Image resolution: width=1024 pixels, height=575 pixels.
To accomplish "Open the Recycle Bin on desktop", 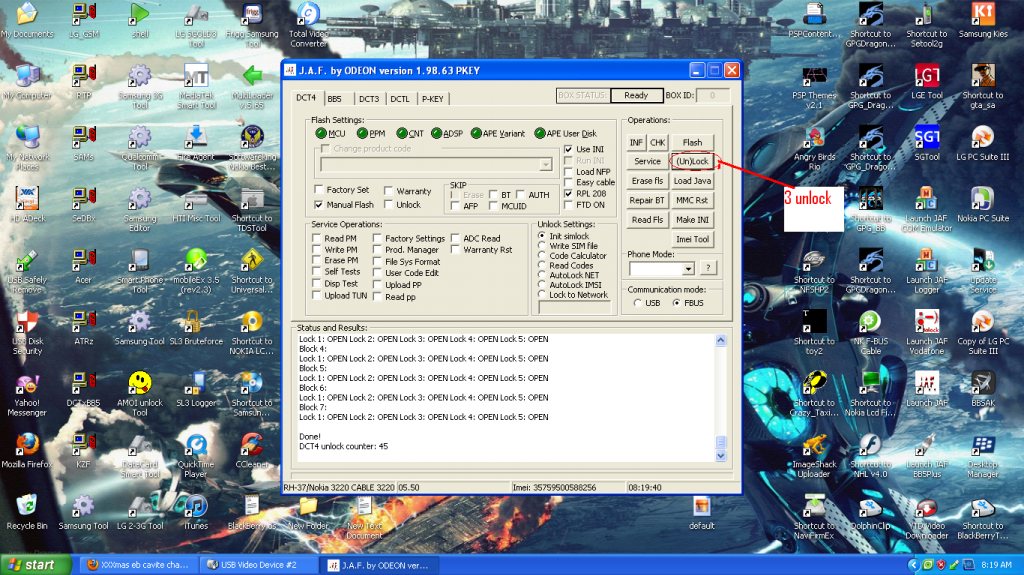I will tap(28, 506).
